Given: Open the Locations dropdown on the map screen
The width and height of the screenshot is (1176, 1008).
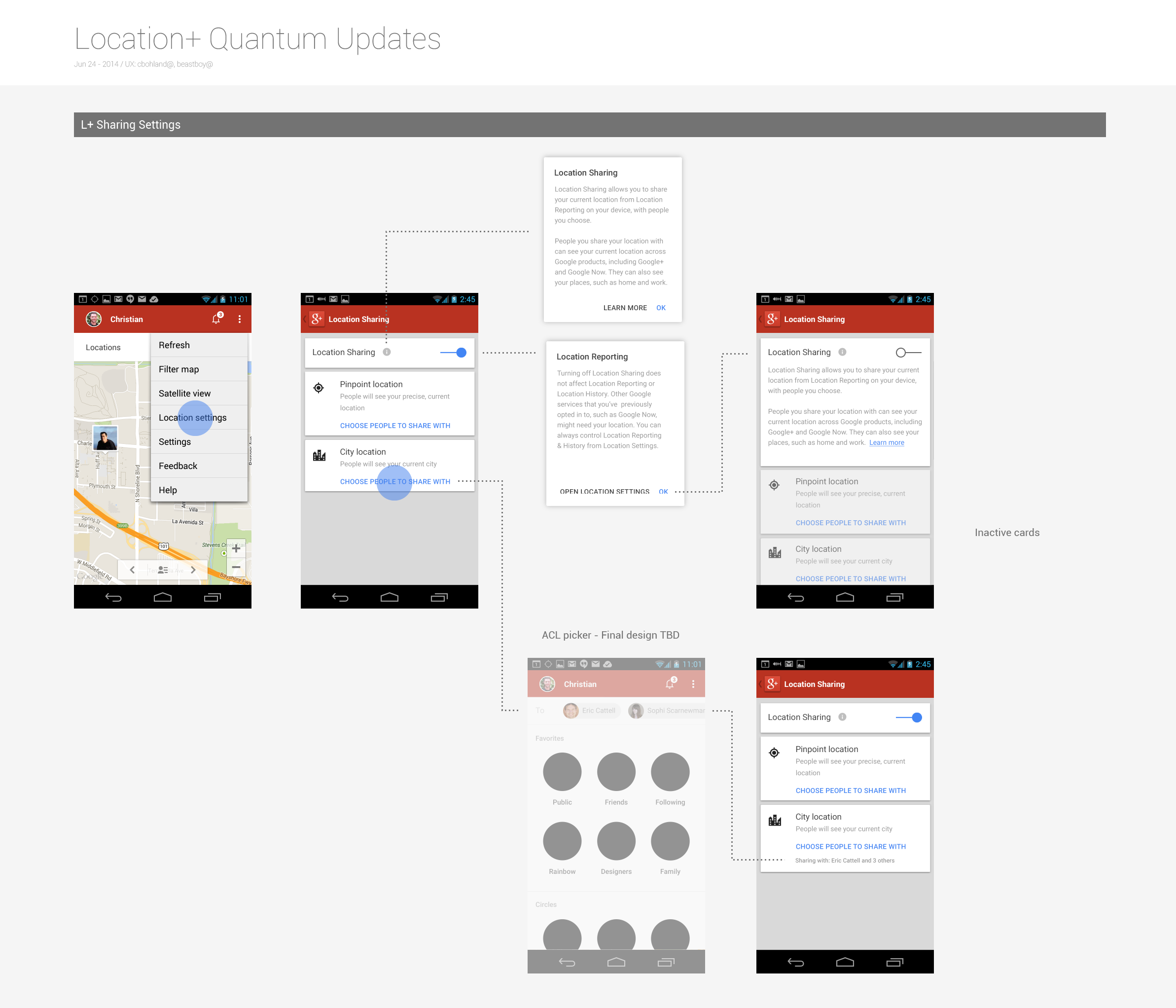Looking at the screenshot, I should (x=103, y=347).
